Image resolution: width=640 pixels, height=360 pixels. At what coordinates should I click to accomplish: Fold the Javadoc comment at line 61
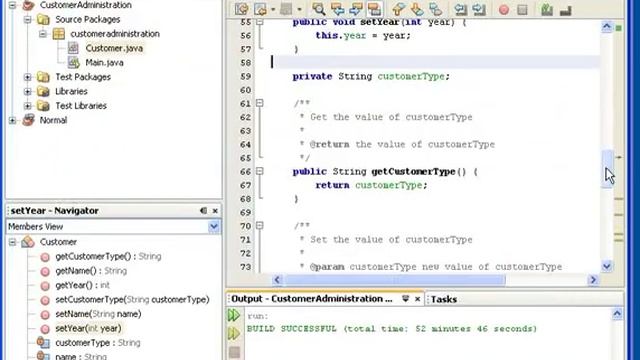[260, 103]
